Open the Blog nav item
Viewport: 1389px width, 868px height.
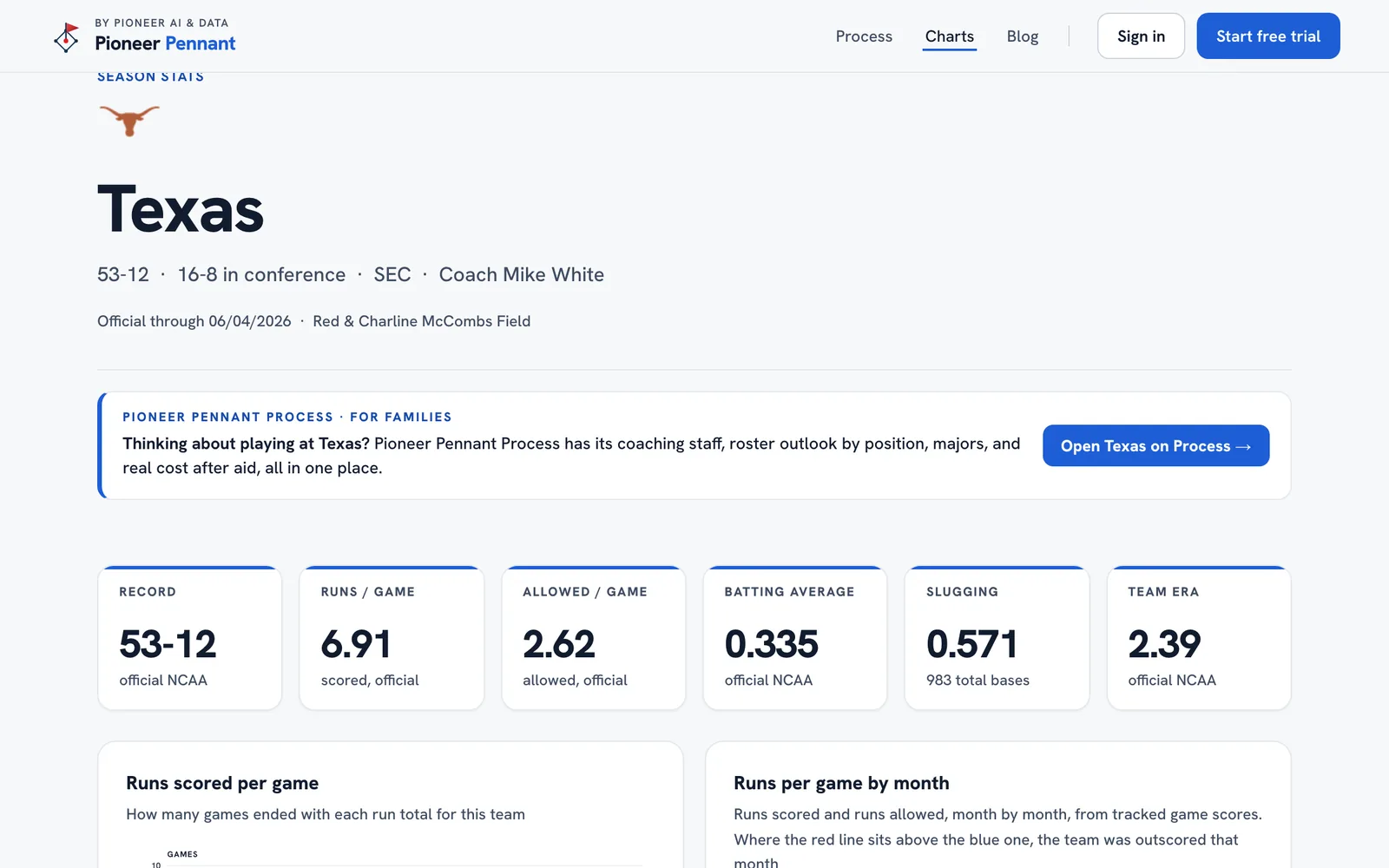pyautogui.click(x=1023, y=36)
